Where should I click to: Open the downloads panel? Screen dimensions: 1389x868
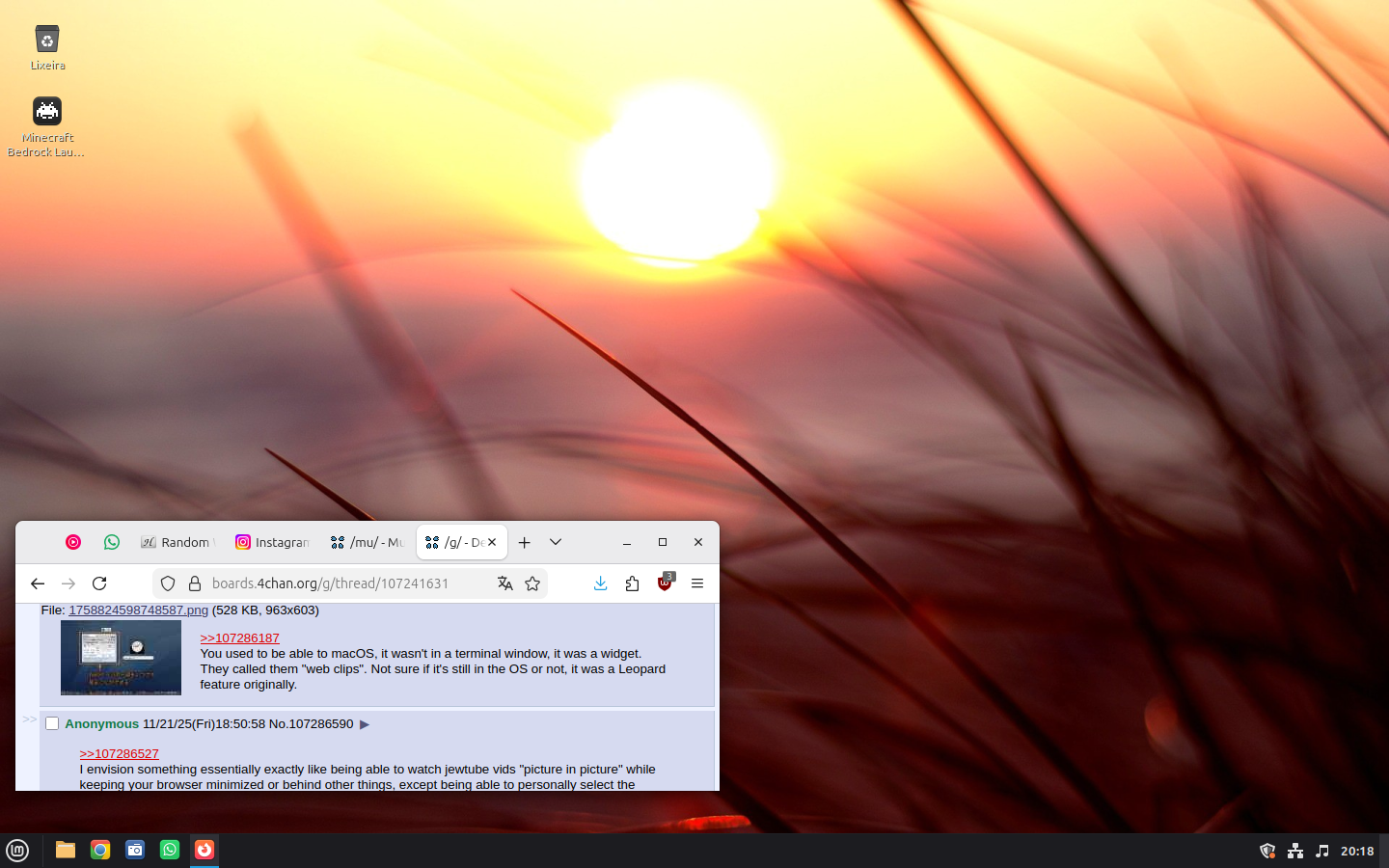coord(600,583)
